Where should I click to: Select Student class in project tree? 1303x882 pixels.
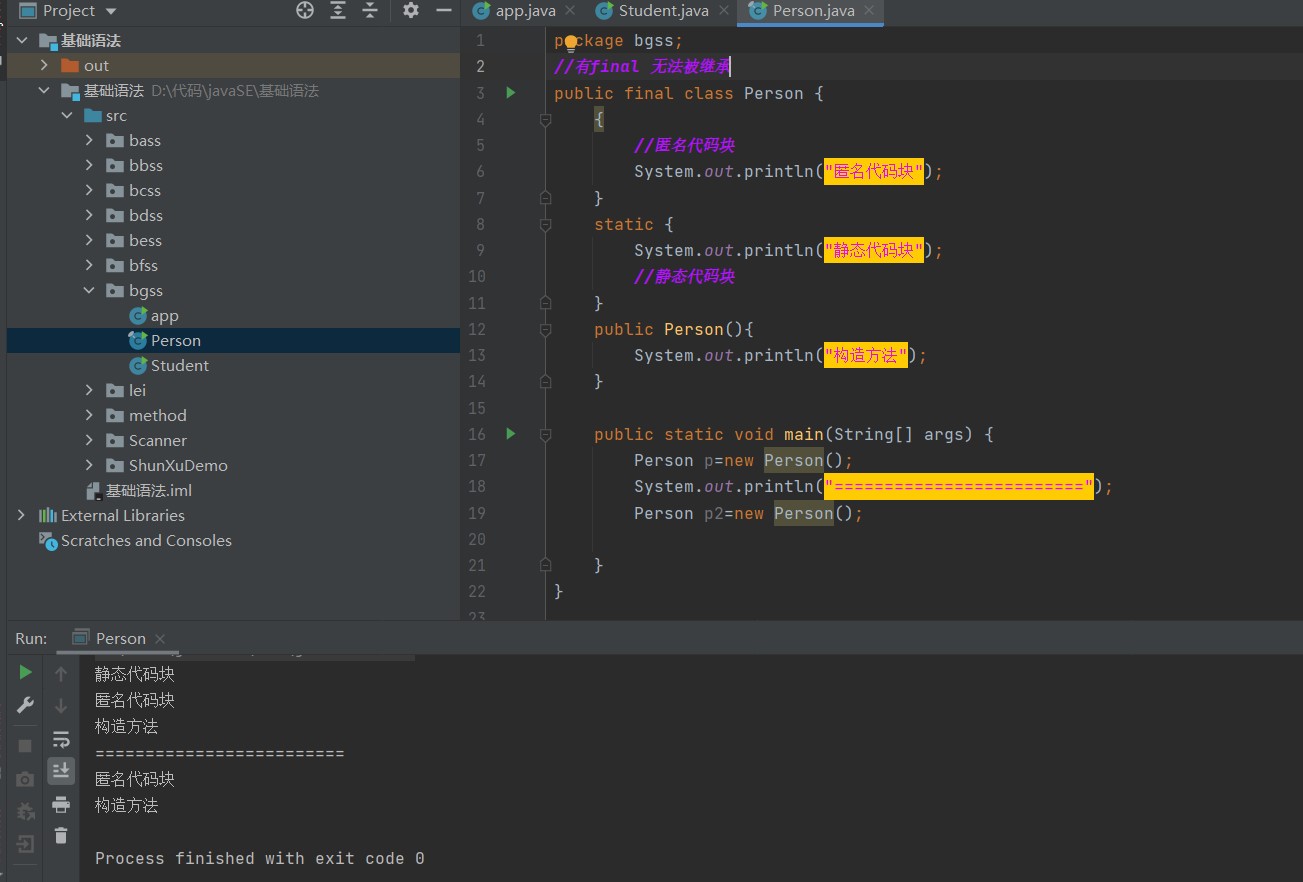click(x=179, y=365)
